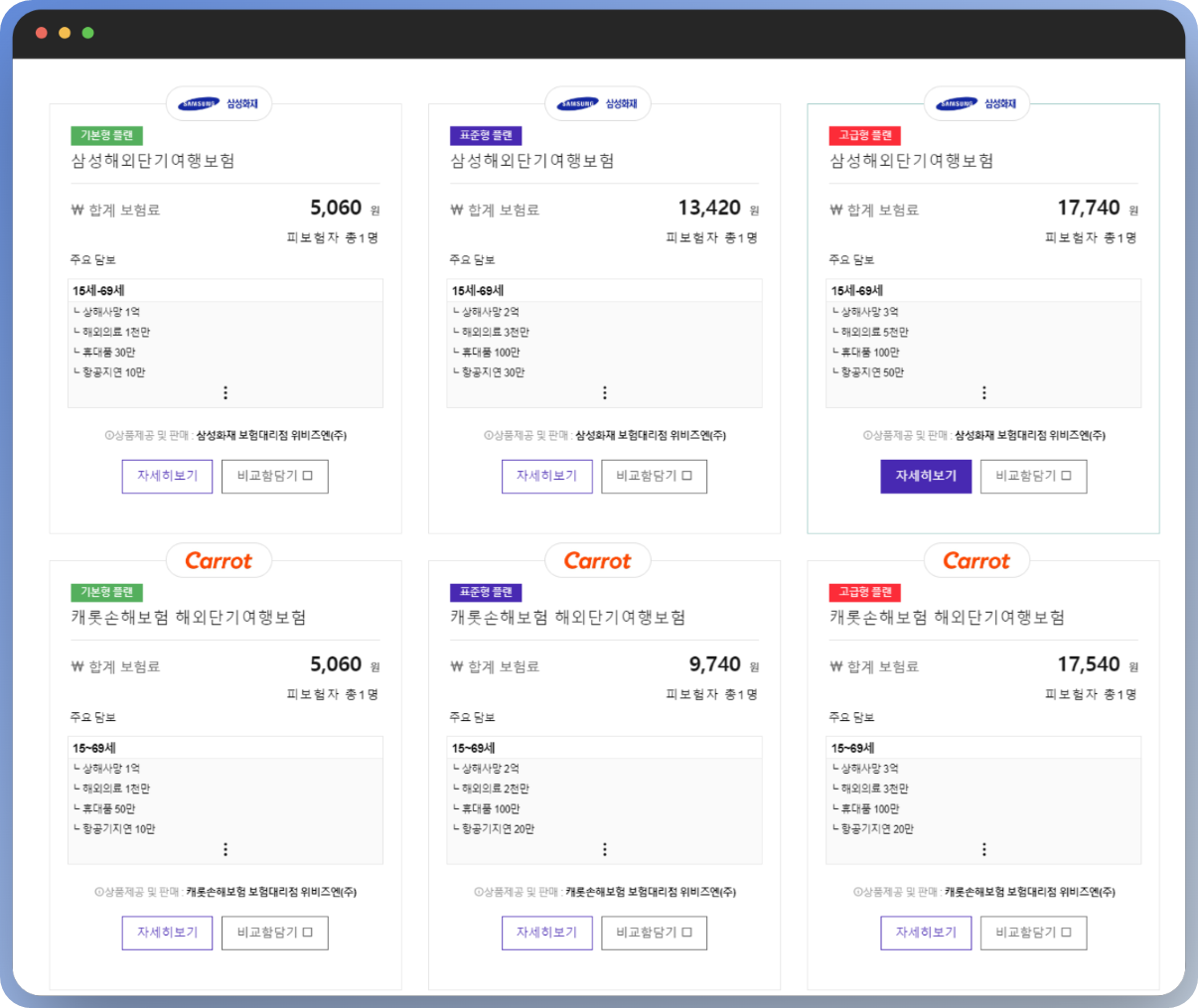
Task: Expand more coverage dots in Samsung 5,060원 card
Action: tap(225, 392)
